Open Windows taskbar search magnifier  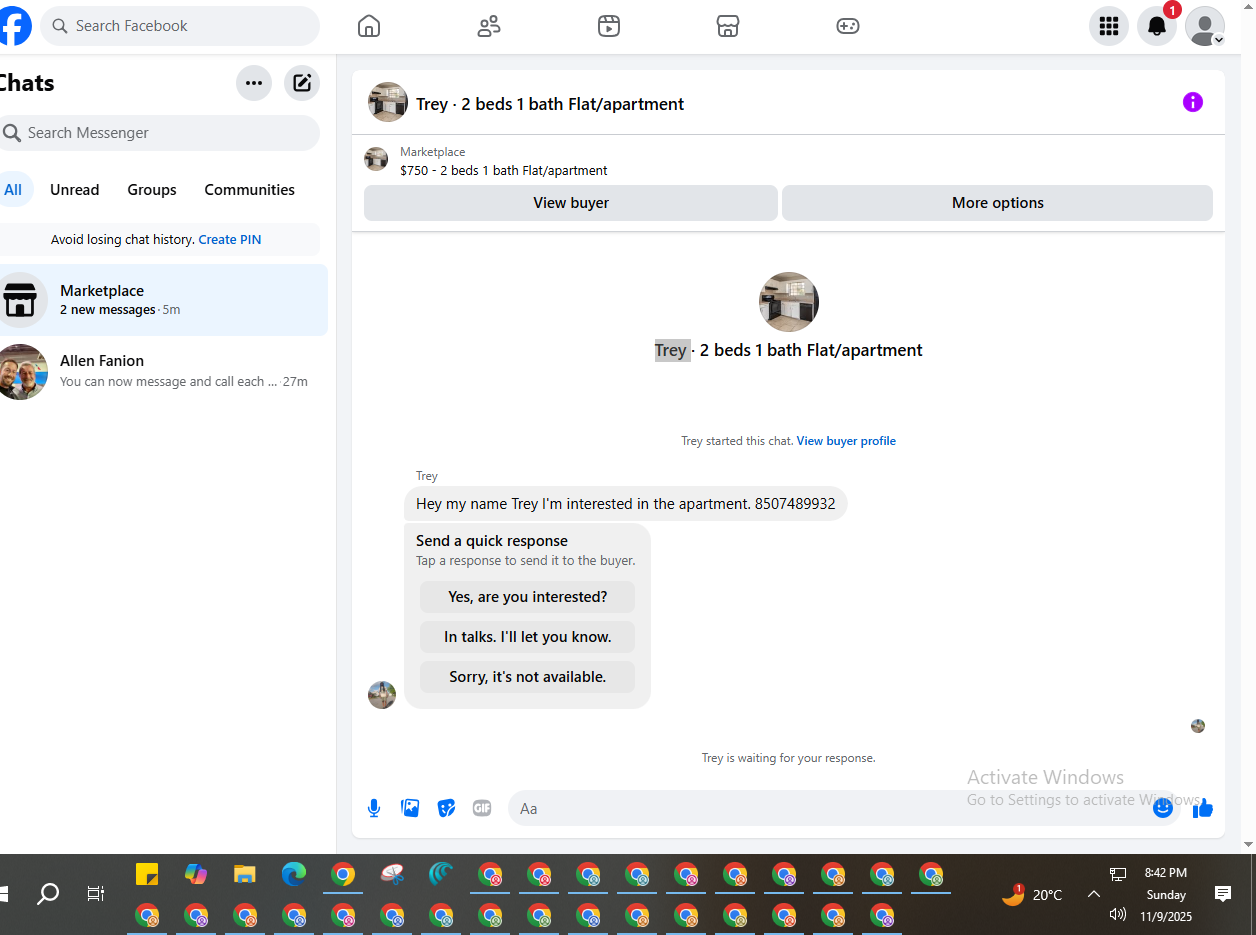coord(48,894)
